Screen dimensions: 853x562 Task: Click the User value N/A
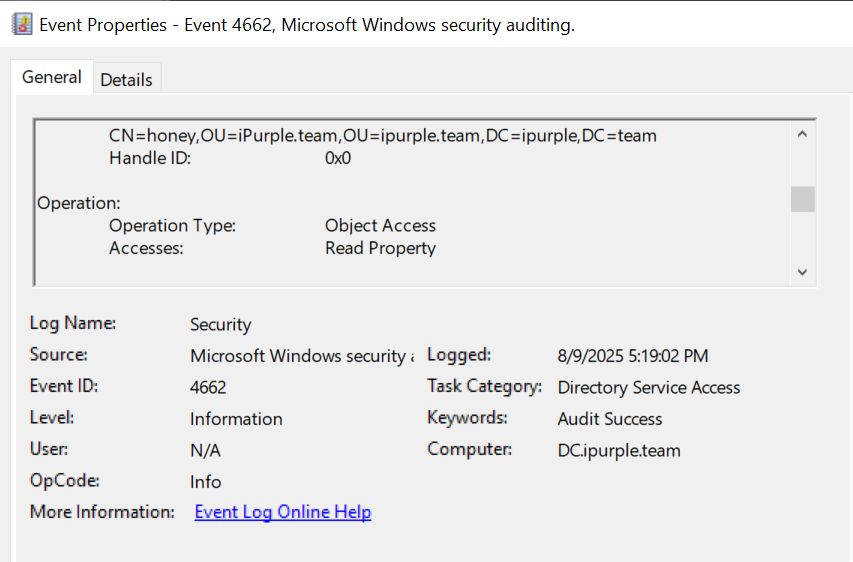pos(205,450)
